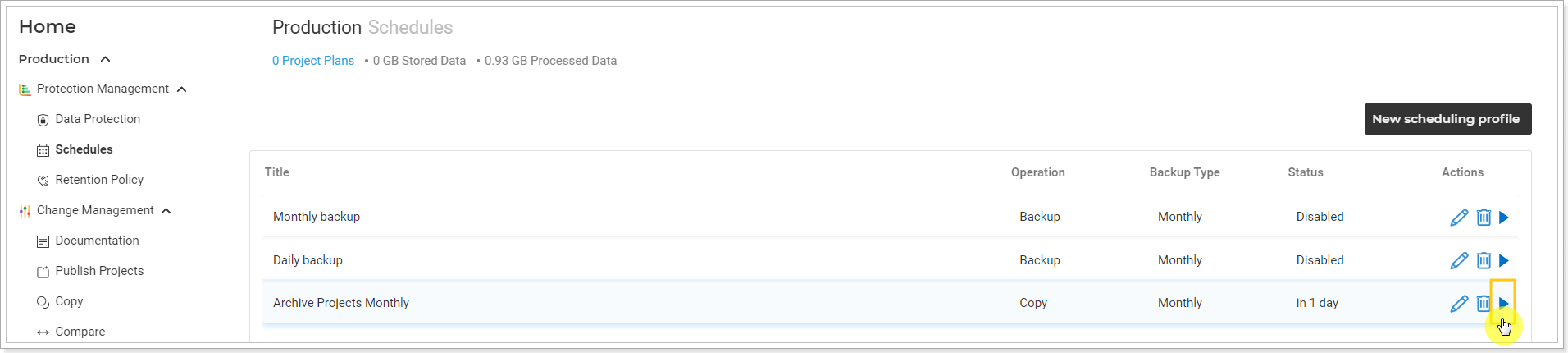Screen dimensions: 1568x353
Task: Run the Archive Projects Monthly schedule
Action: (x=1504, y=303)
